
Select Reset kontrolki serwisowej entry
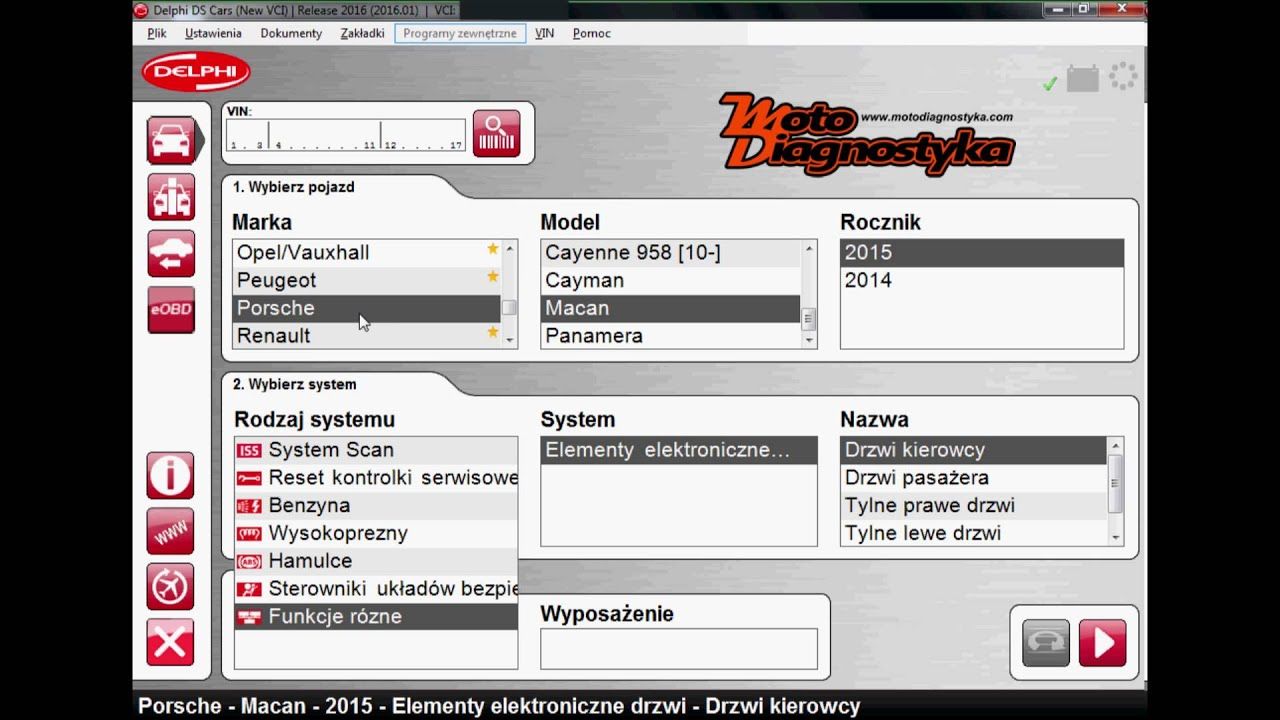pos(376,478)
